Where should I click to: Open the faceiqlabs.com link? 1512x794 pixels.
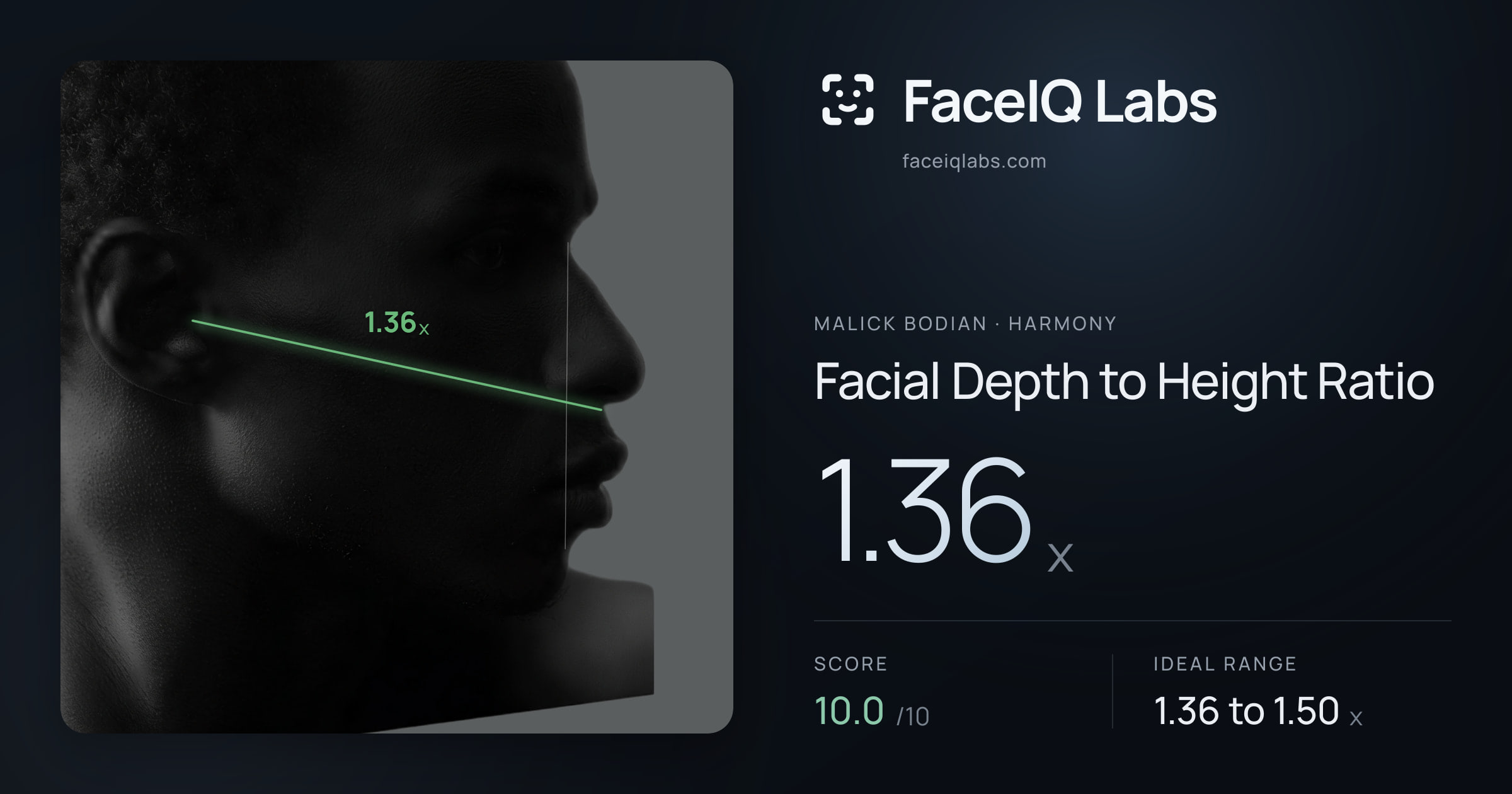[x=974, y=161]
